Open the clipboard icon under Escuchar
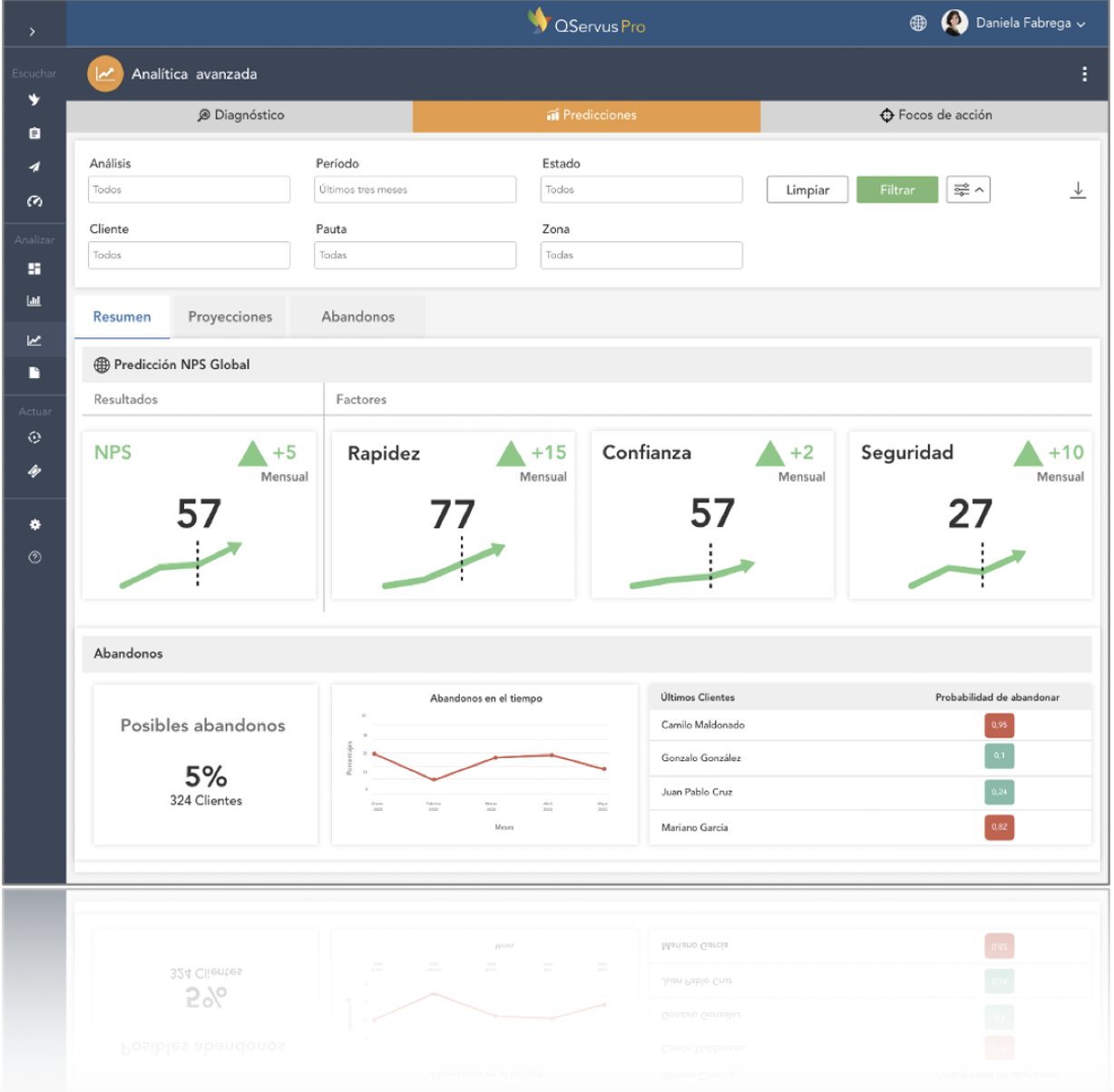 [34, 133]
